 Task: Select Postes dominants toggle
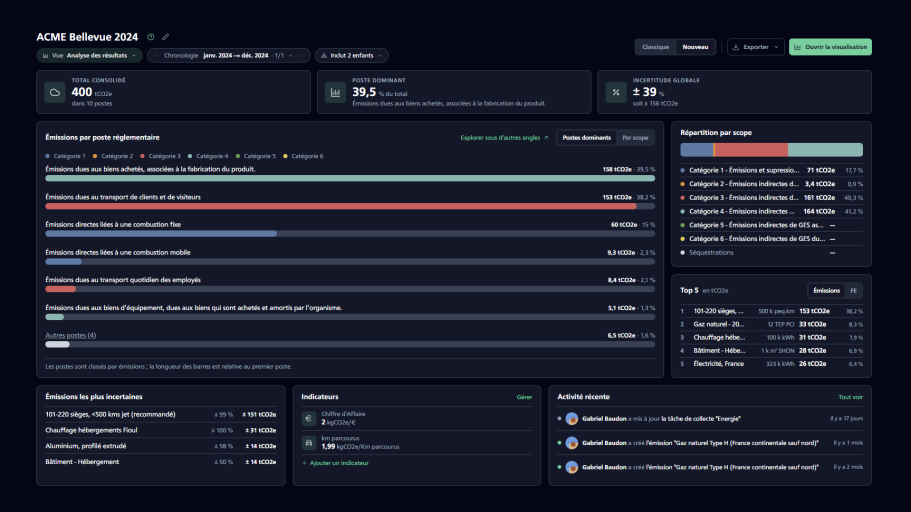pos(587,138)
